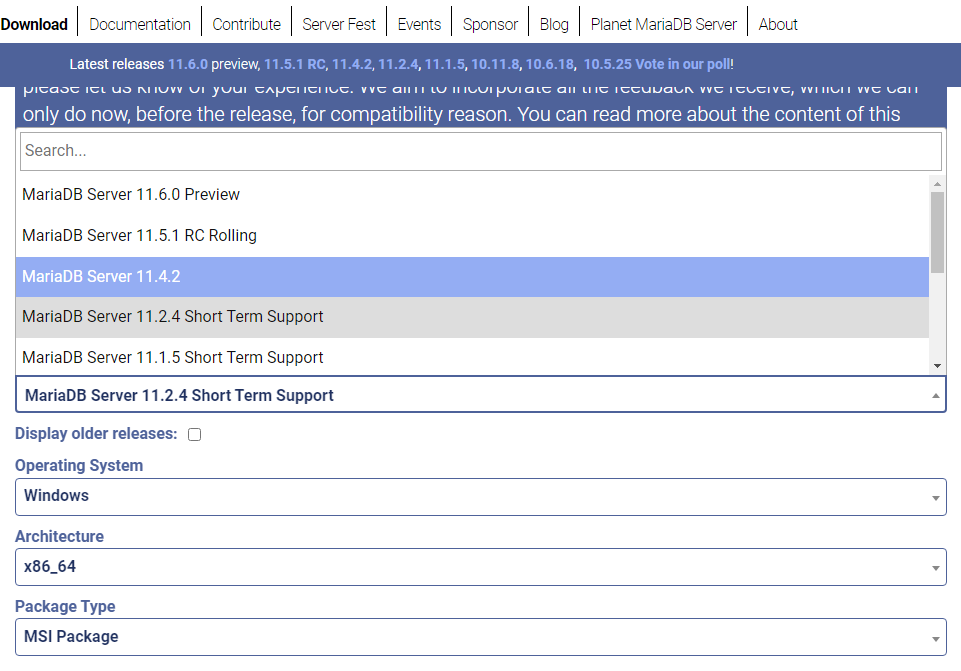Viewport: 961px width, 671px height.
Task: Enable the Display older releases checkbox
Action: 195,435
